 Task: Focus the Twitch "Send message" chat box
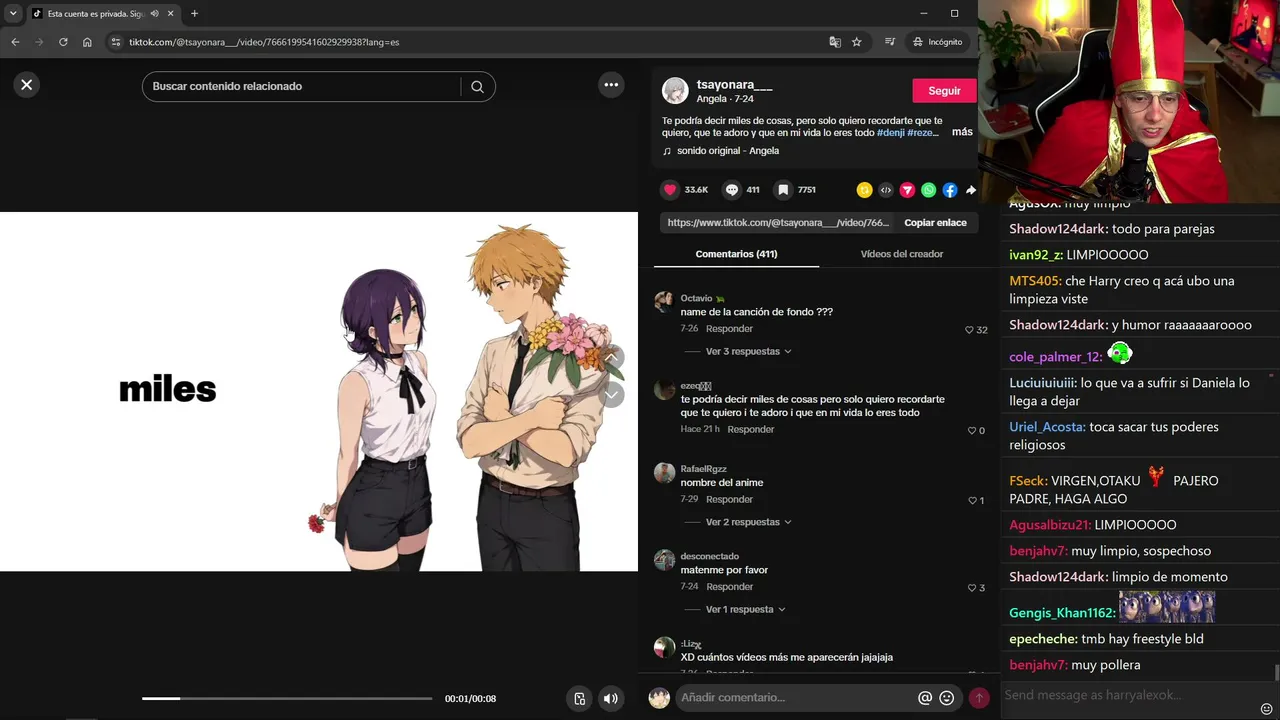[1130, 695]
